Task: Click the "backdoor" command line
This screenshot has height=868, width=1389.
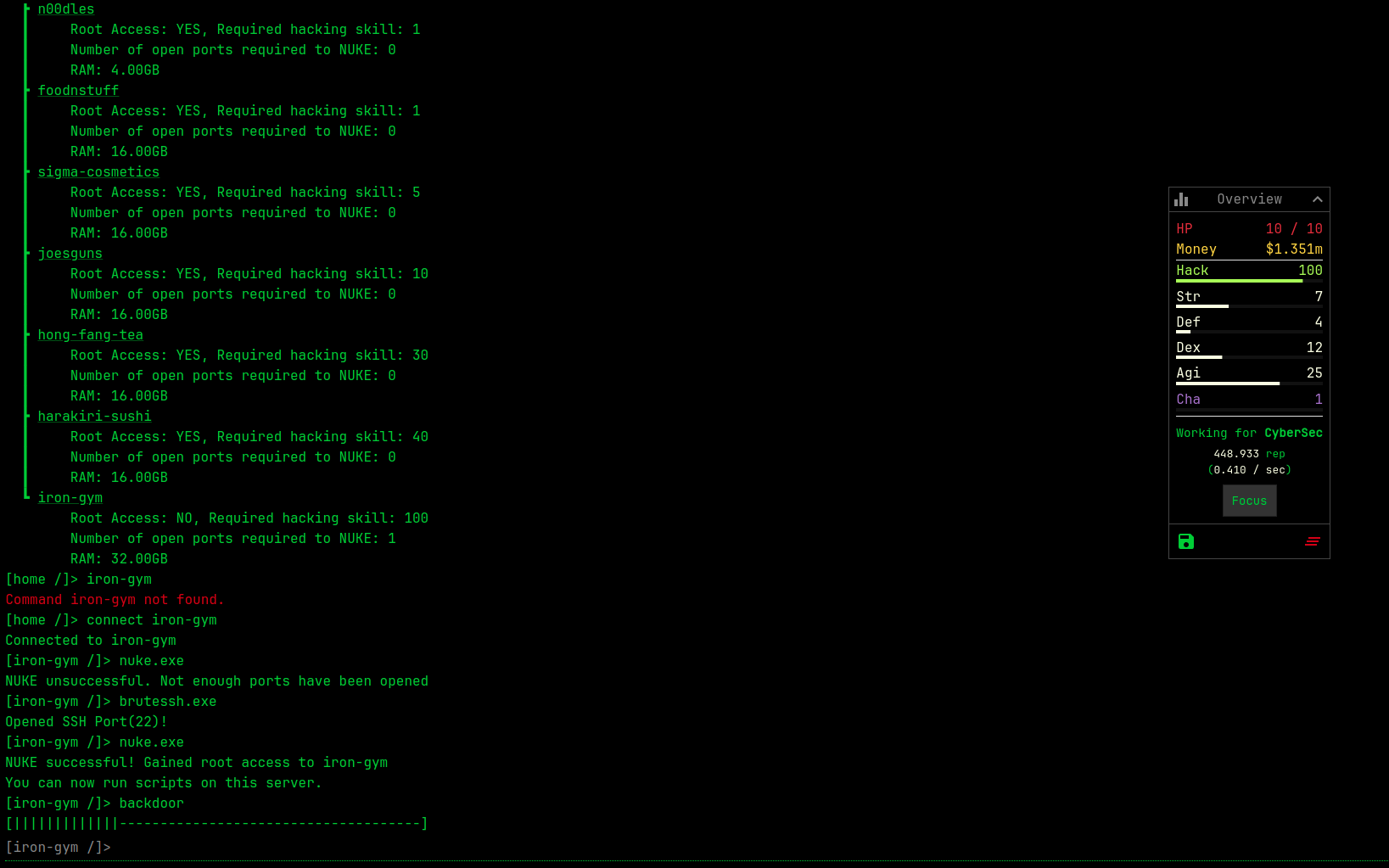Action: click(94, 804)
